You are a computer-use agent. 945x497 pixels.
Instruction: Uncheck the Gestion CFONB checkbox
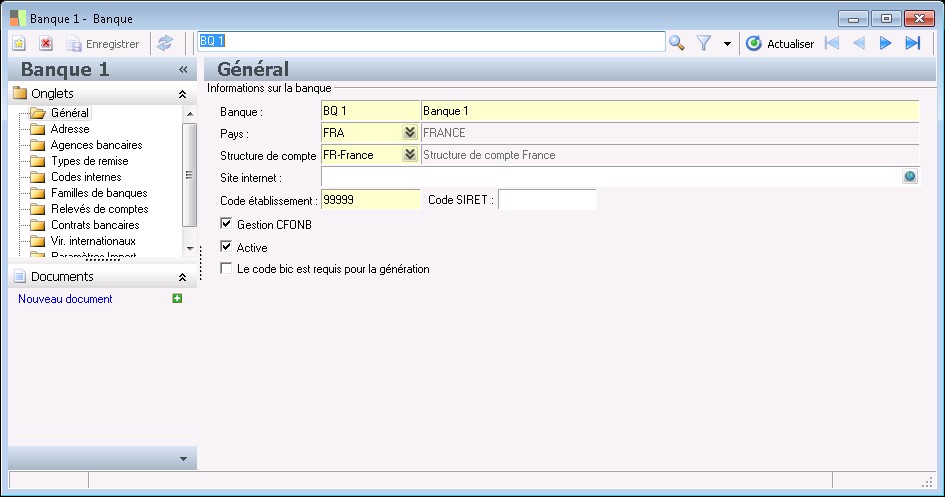[226, 223]
